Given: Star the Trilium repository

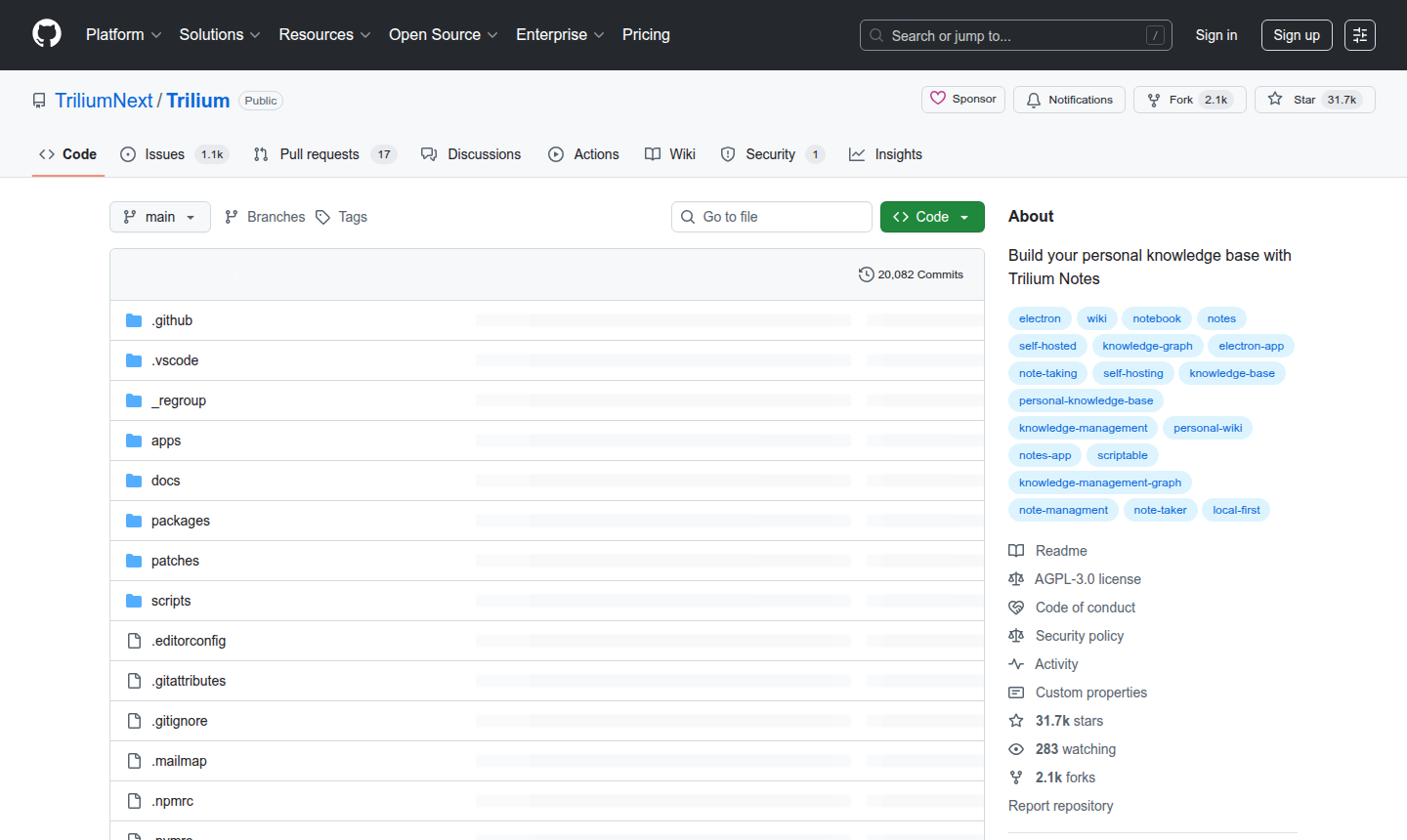Looking at the screenshot, I should [1314, 100].
